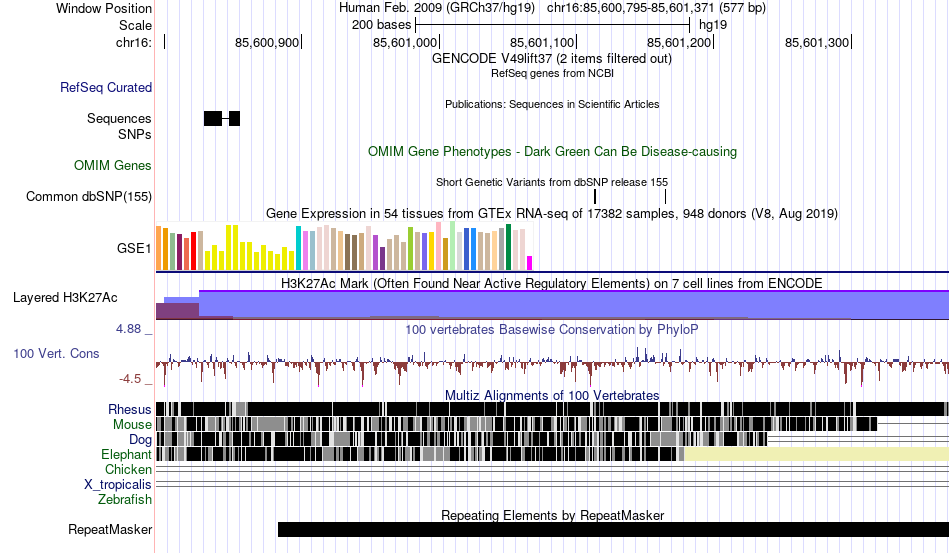Viewport: 950px width, 553px height.
Task: Click the hg19 assembly label
Action: (712, 25)
